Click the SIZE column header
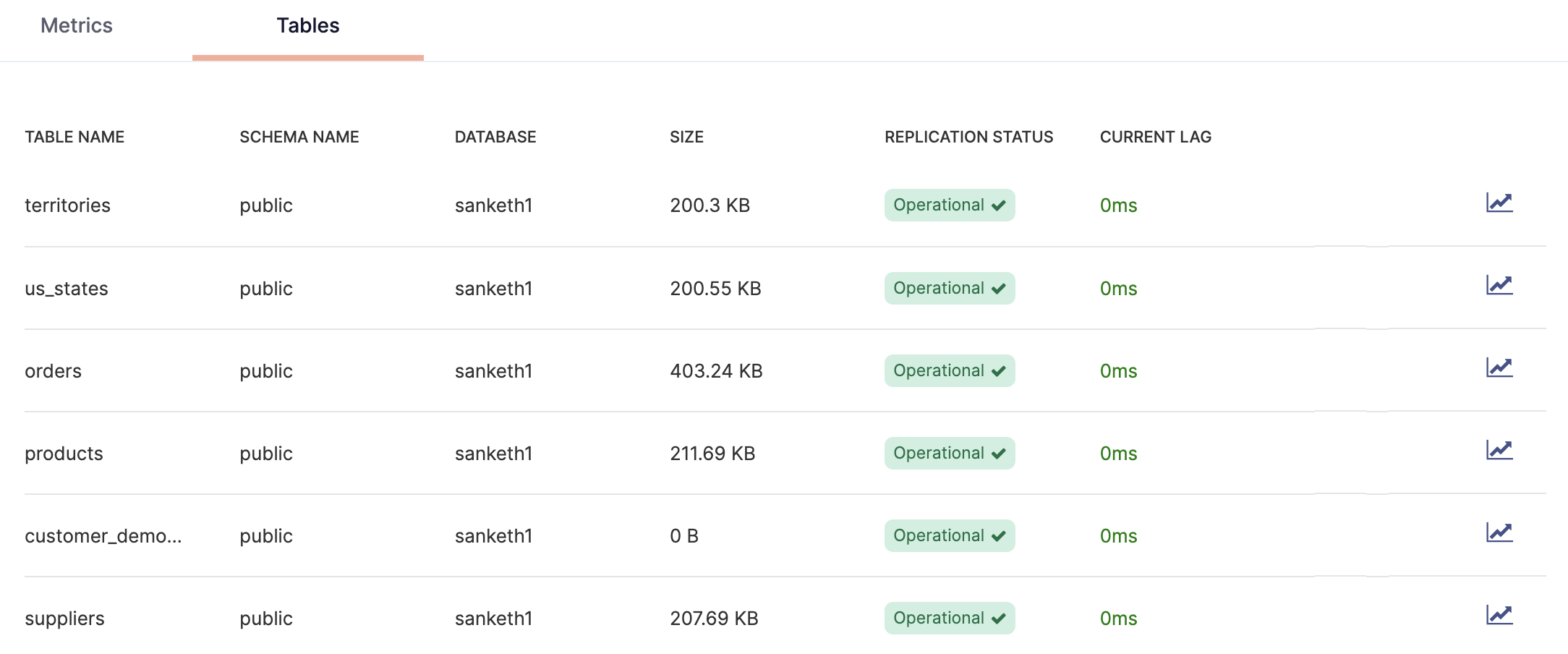Screen dimensions: 1568x654 [x=686, y=137]
